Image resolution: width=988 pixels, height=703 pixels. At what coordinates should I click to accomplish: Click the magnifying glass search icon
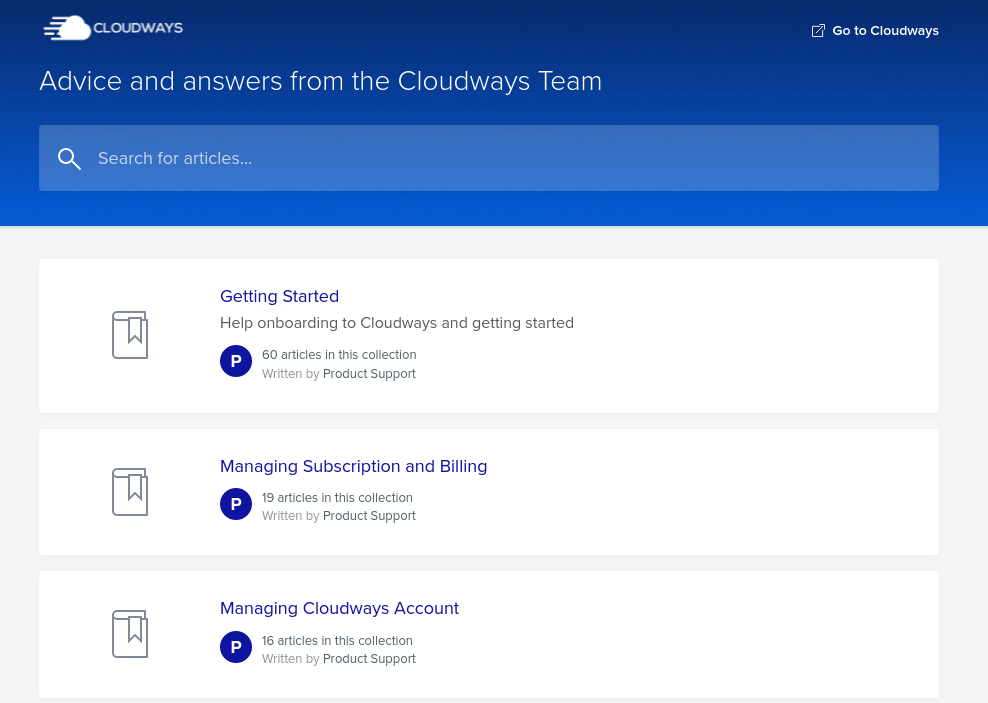69,158
